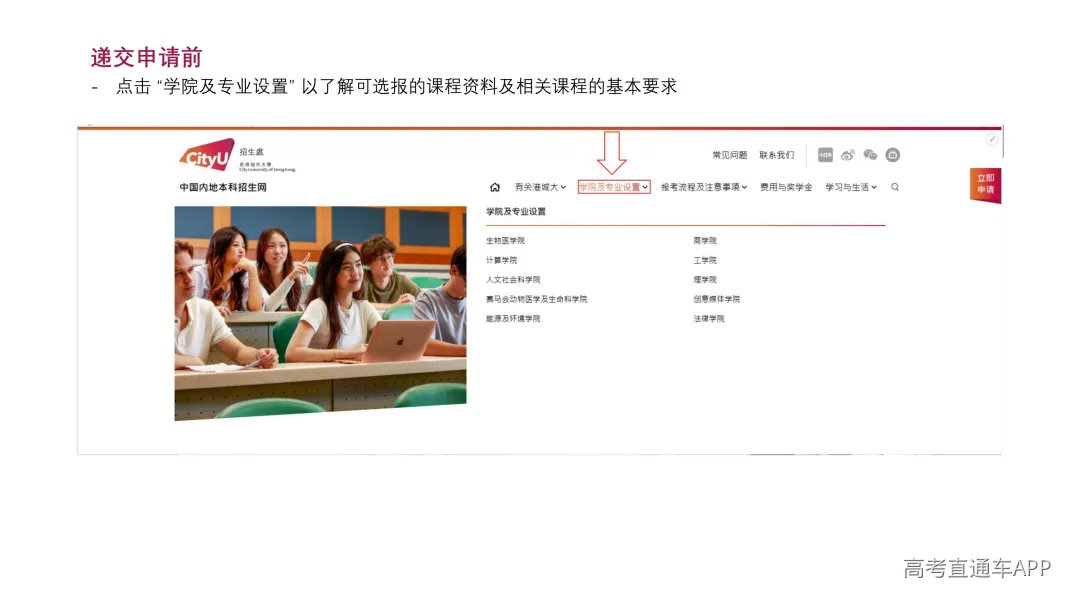Viewport: 1080px width, 608px height.
Task: Open the Weibo social icon
Action: click(848, 155)
